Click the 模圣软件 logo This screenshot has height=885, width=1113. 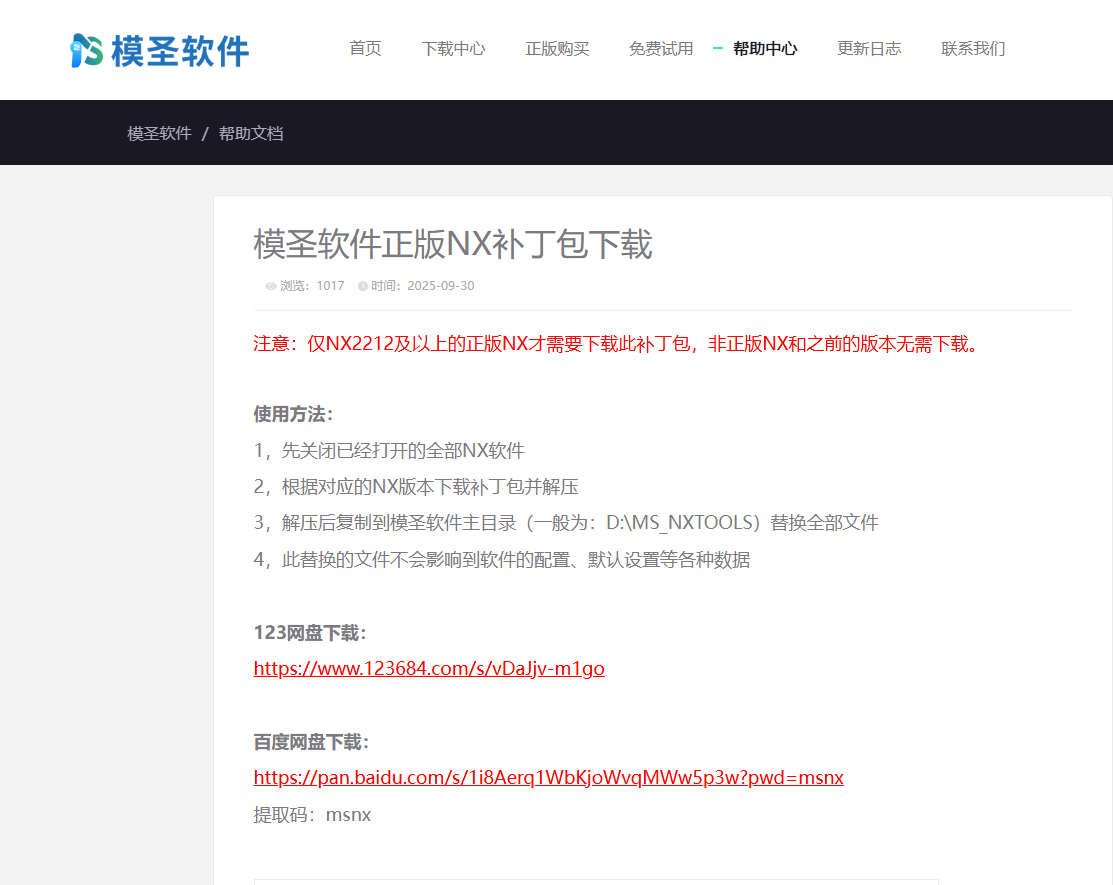coord(159,50)
